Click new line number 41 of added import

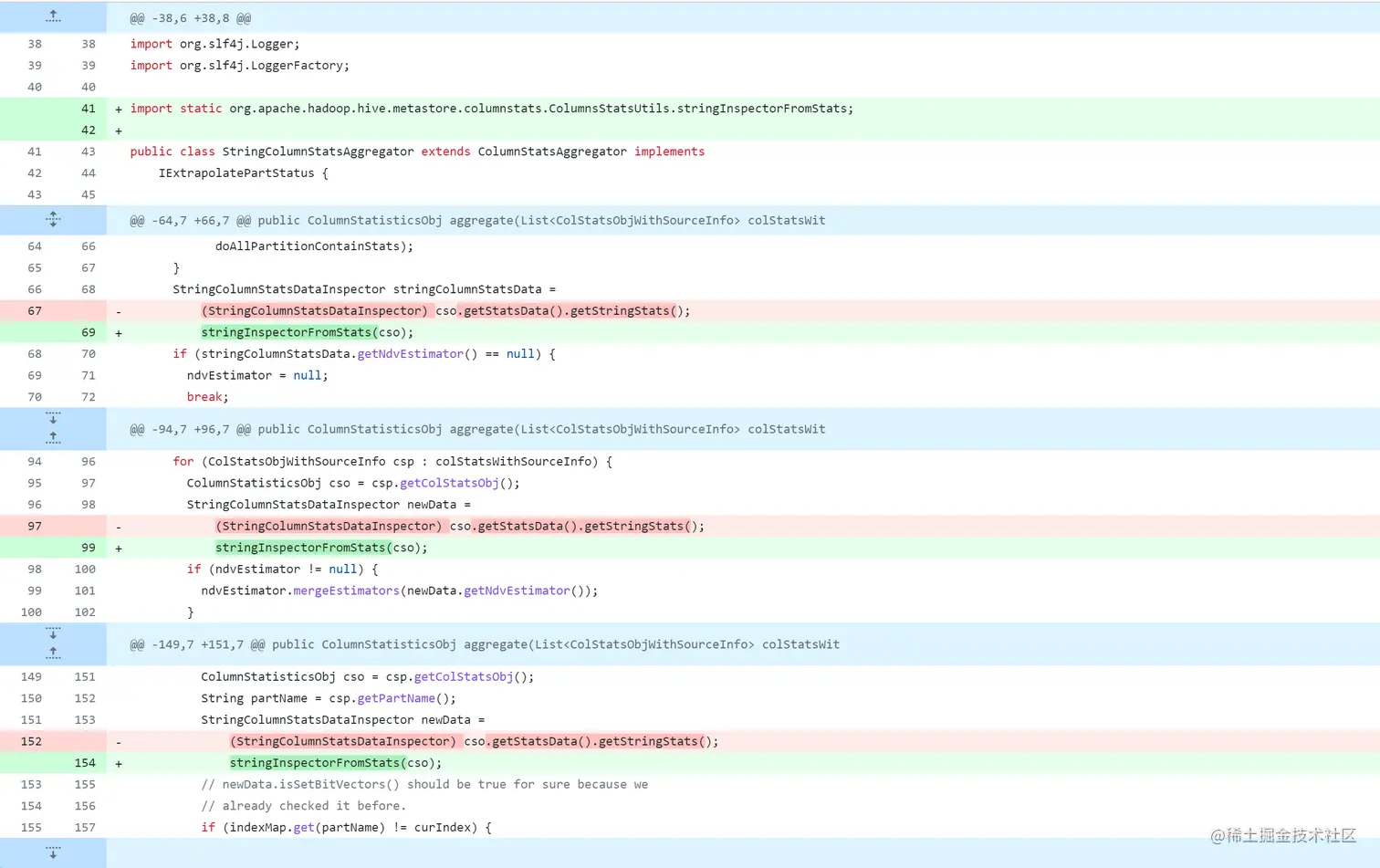(x=88, y=109)
